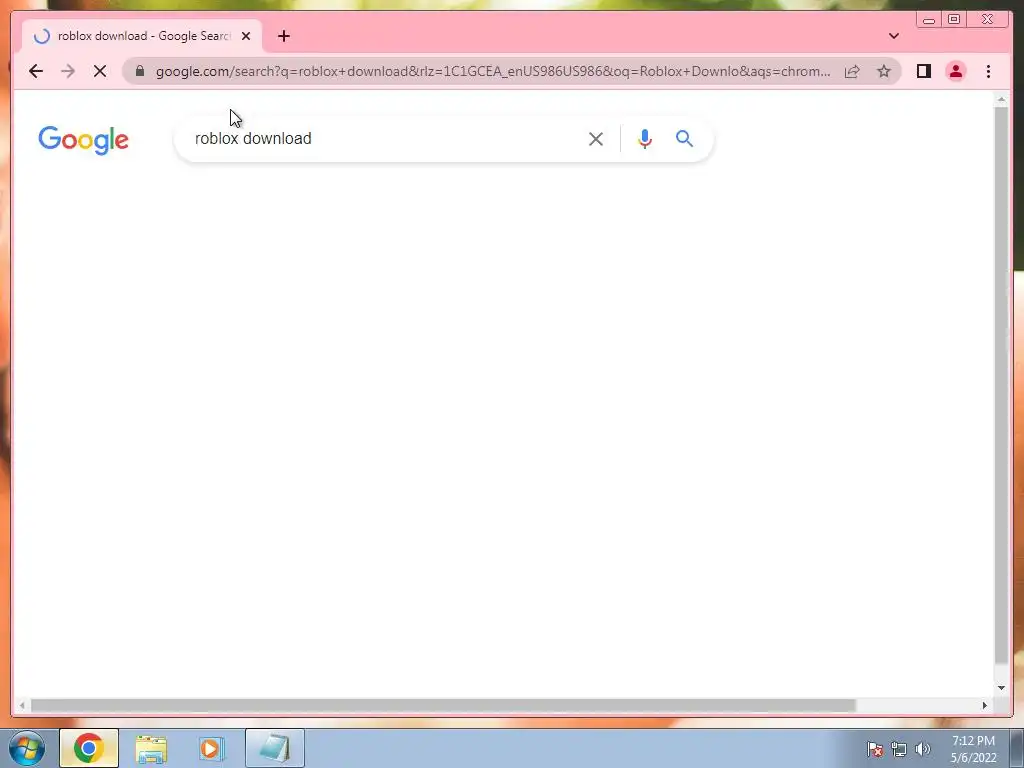Select the roblox download Google Search tab

pyautogui.click(x=142, y=37)
